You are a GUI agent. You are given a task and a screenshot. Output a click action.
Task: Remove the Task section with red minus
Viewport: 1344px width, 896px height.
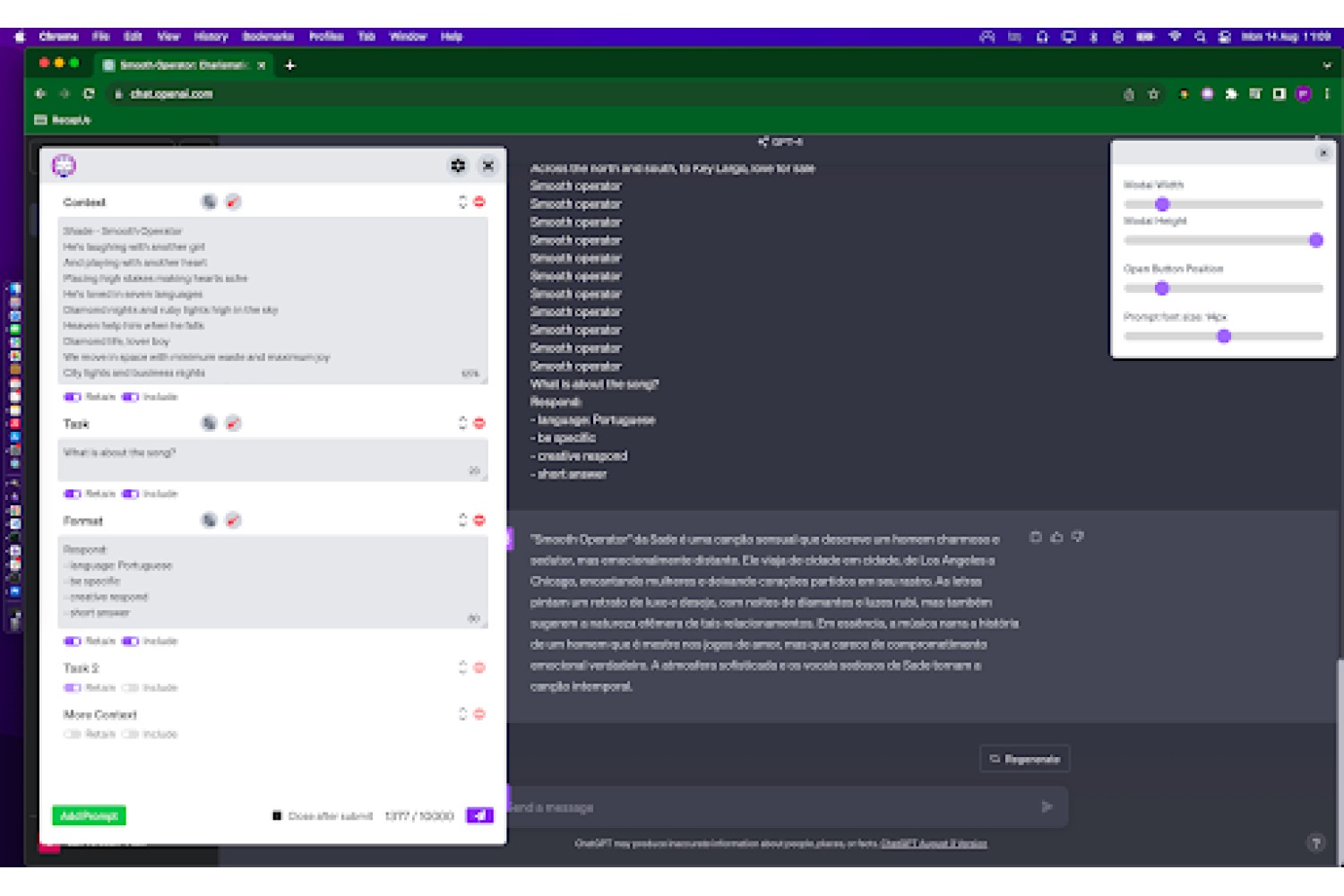(x=479, y=423)
